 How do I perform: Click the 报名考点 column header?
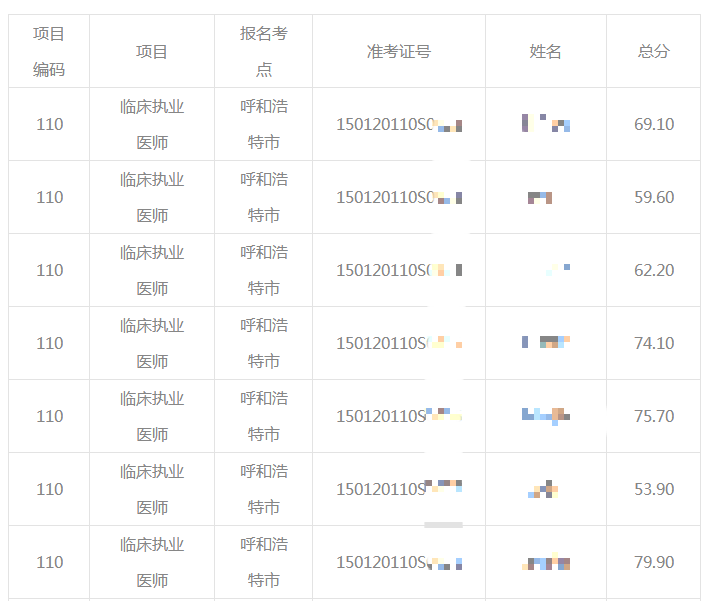(263, 51)
